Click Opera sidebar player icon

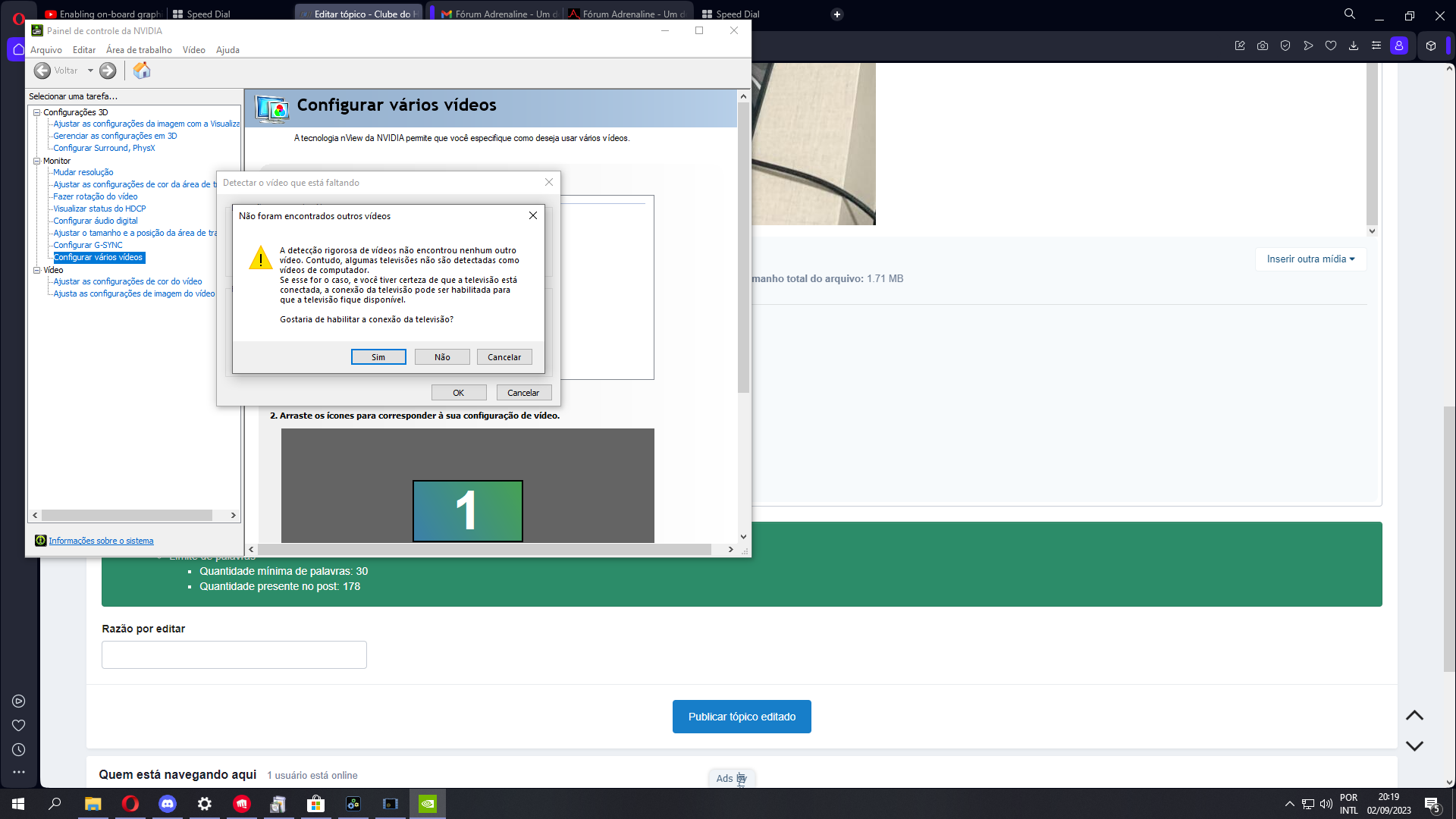pos(19,701)
